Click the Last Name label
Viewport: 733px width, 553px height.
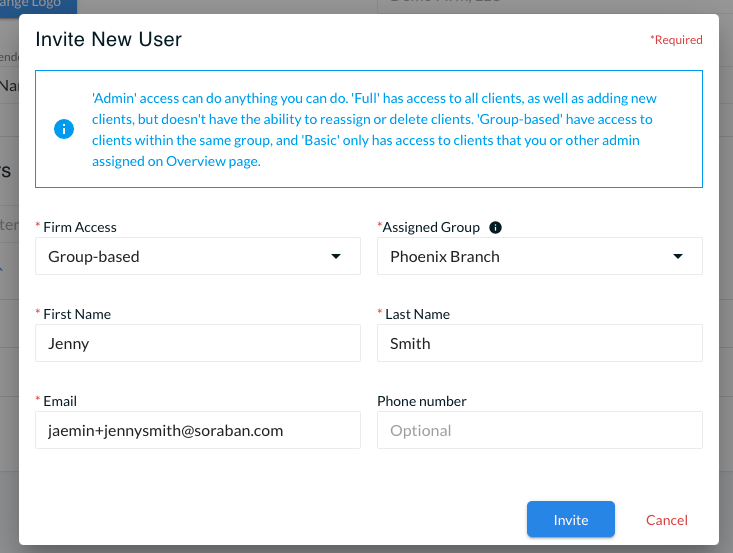click(x=417, y=314)
